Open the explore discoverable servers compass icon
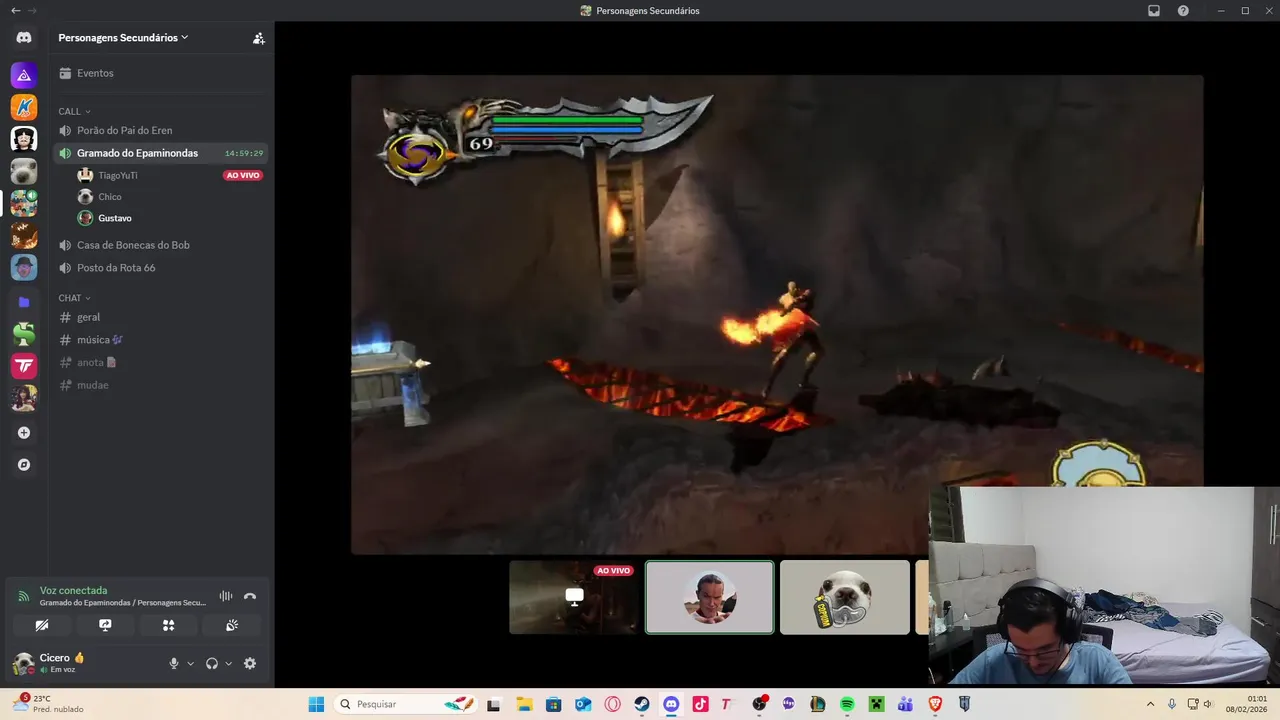 pos(24,465)
